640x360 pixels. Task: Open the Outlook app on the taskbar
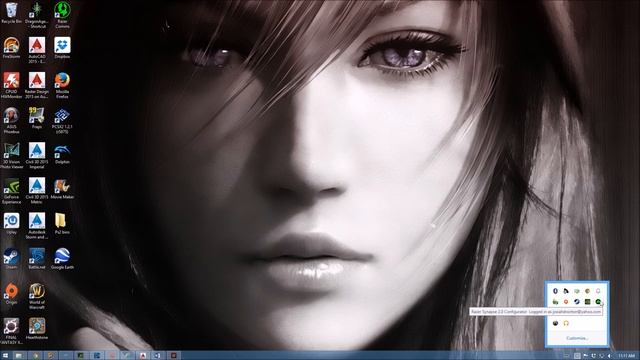[x=158, y=356]
